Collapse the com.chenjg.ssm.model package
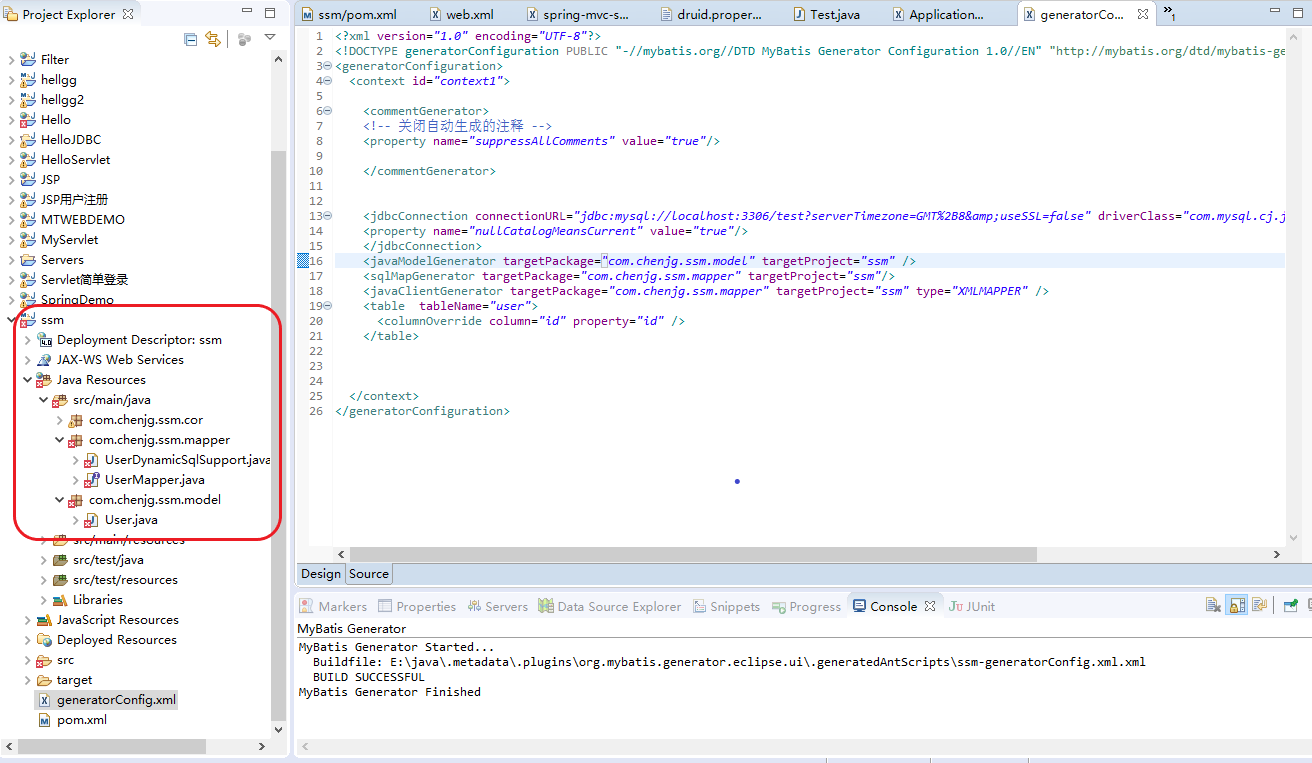The width and height of the screenshot is (1312, 763). 59,500
